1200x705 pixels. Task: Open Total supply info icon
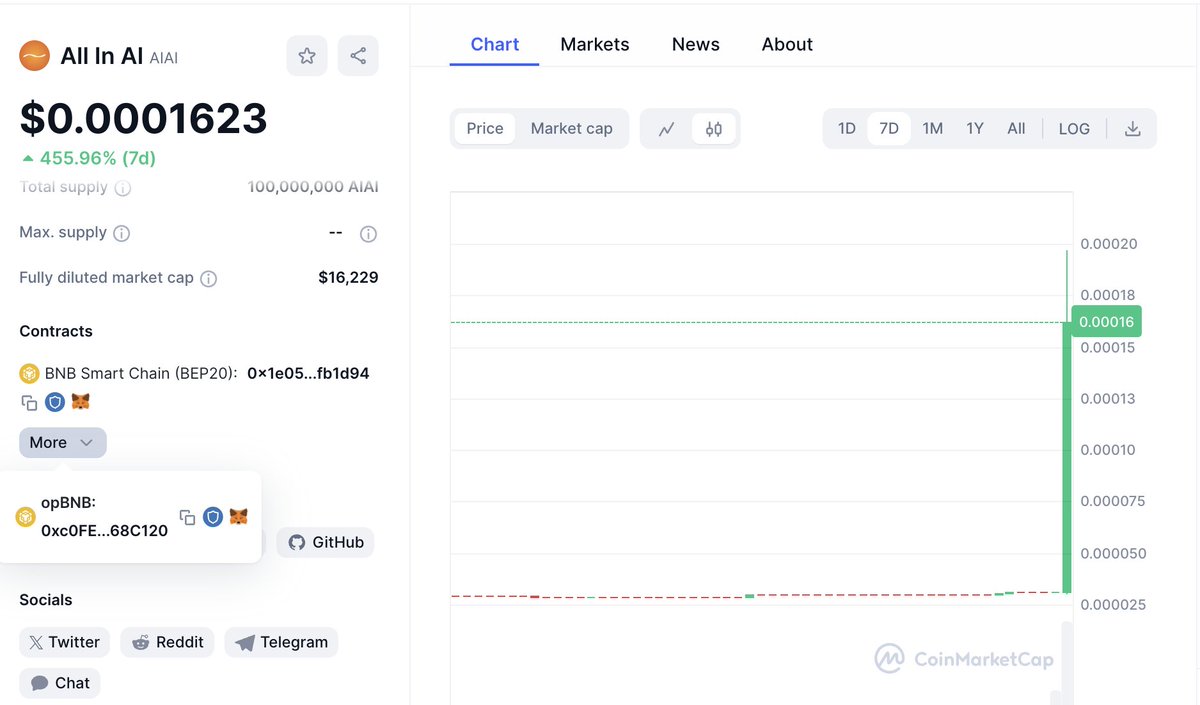(x=122, y=187)
